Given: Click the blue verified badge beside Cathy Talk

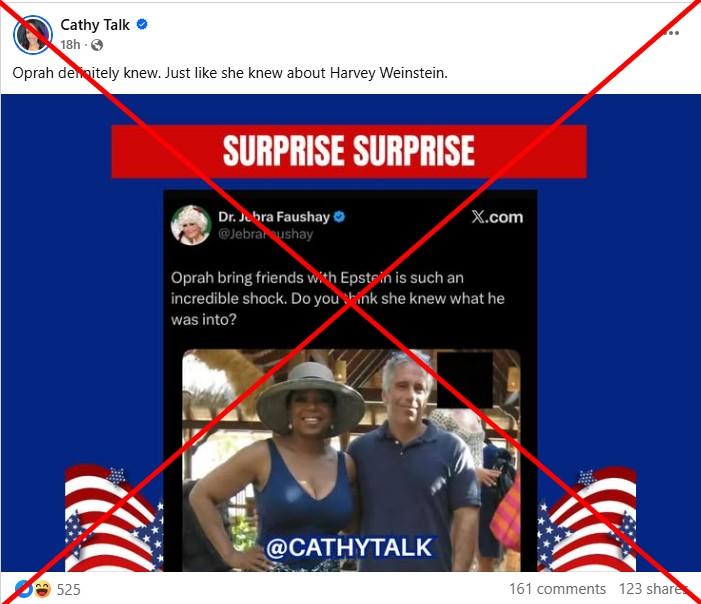Looking at the screenshot, I should 142,24.
